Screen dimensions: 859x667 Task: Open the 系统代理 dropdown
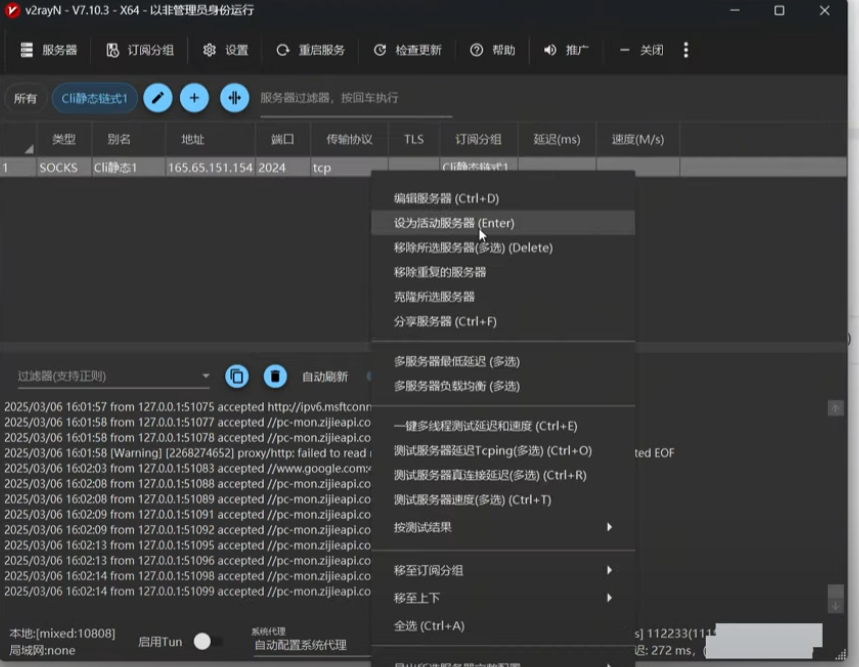(x=310, y=645)
